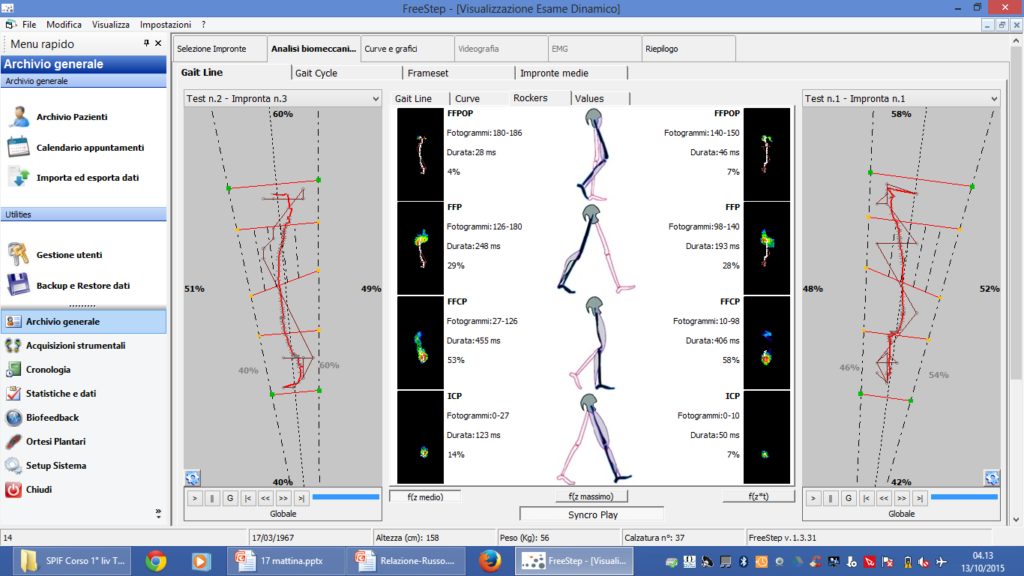Click the refresh icon on the left gait panel
Image resolution: width=1024 pixels, height=576 pixels.
click(192, 478)
